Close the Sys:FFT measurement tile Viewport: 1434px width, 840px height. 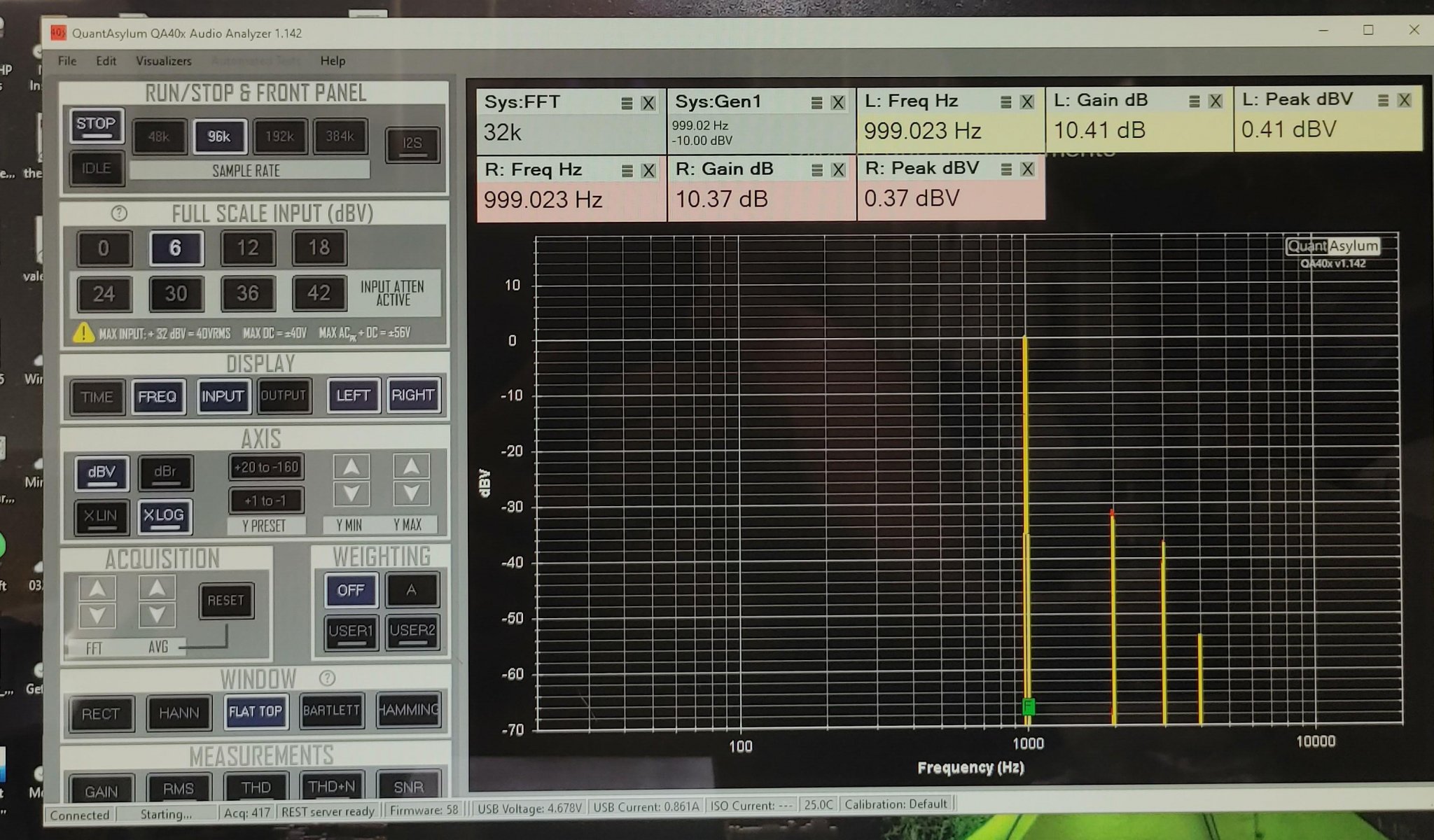(x=648, y=104)
